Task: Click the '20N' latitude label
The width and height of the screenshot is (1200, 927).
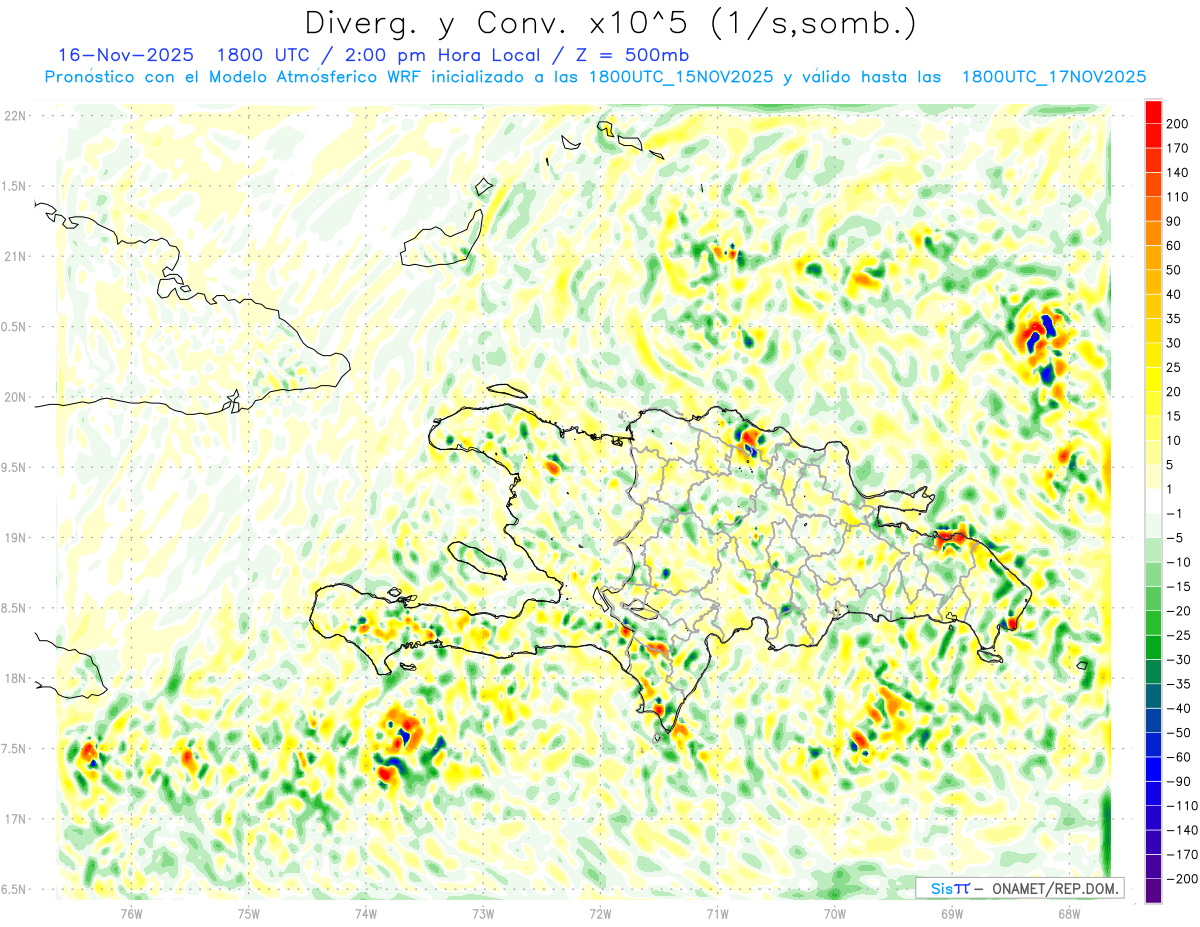Action: click(x=15, y=397)
